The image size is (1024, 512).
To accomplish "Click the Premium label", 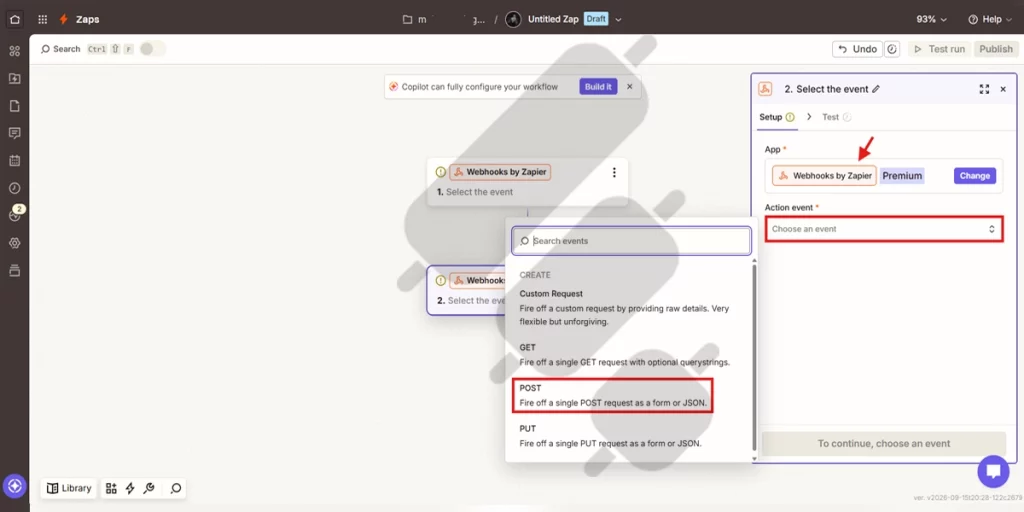I will tap(902, 176).
